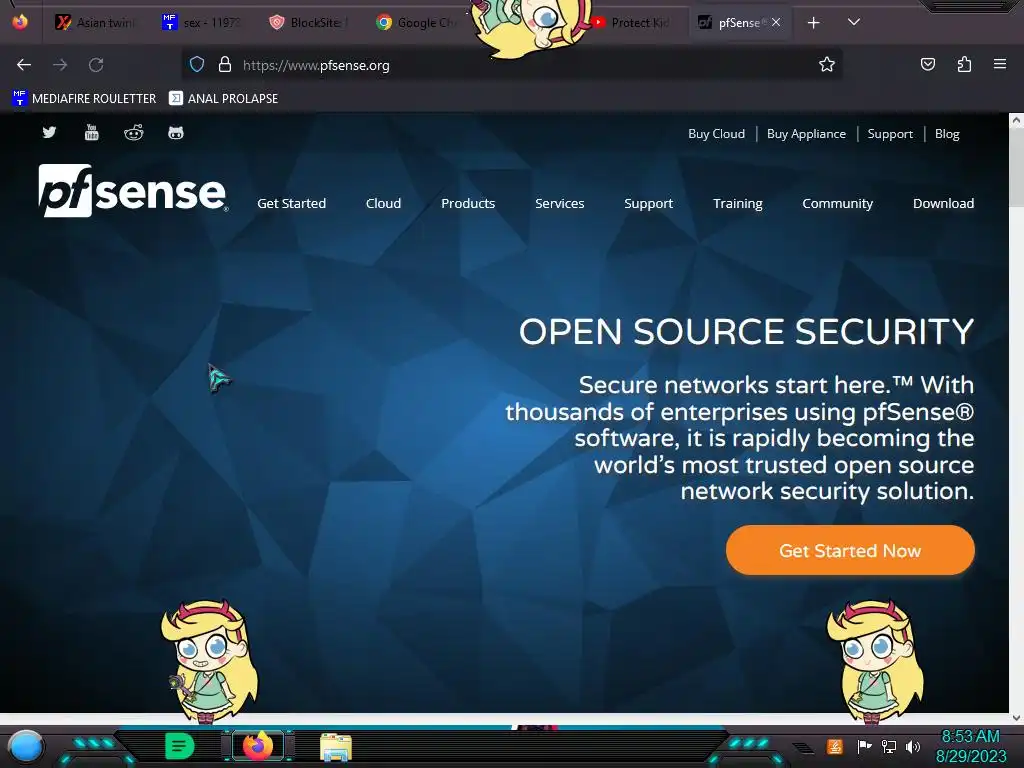The height and width of the screenshot is (768, 1024).
Task: Click the Buy Cloud link
Action: [x=716, y=134]
